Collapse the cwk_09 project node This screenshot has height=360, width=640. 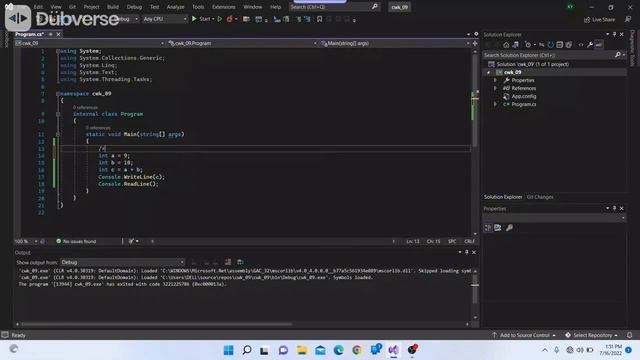click(x=489, y=73)
